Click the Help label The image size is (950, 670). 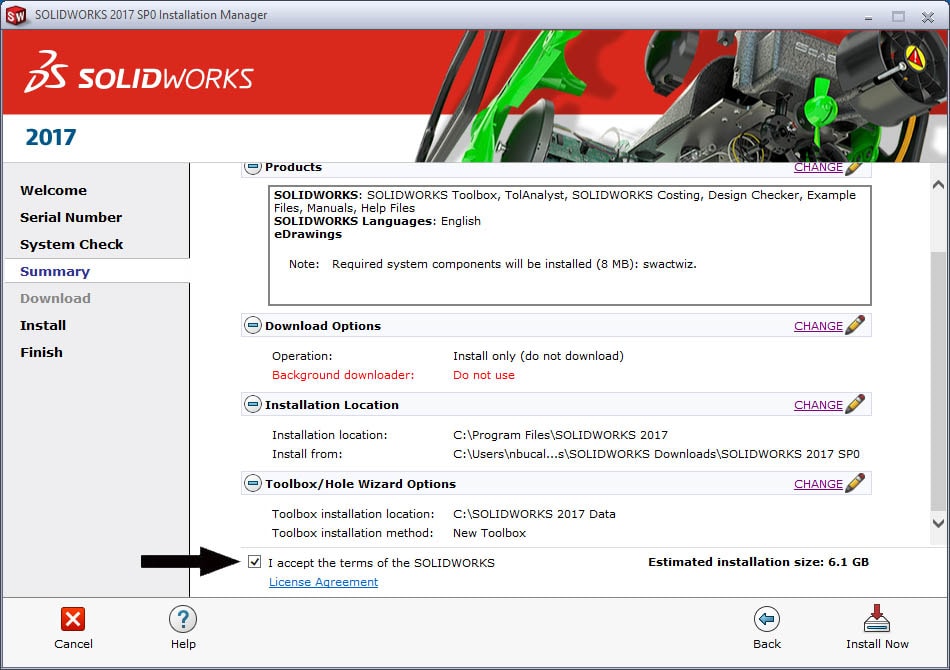tap(183, 644)
